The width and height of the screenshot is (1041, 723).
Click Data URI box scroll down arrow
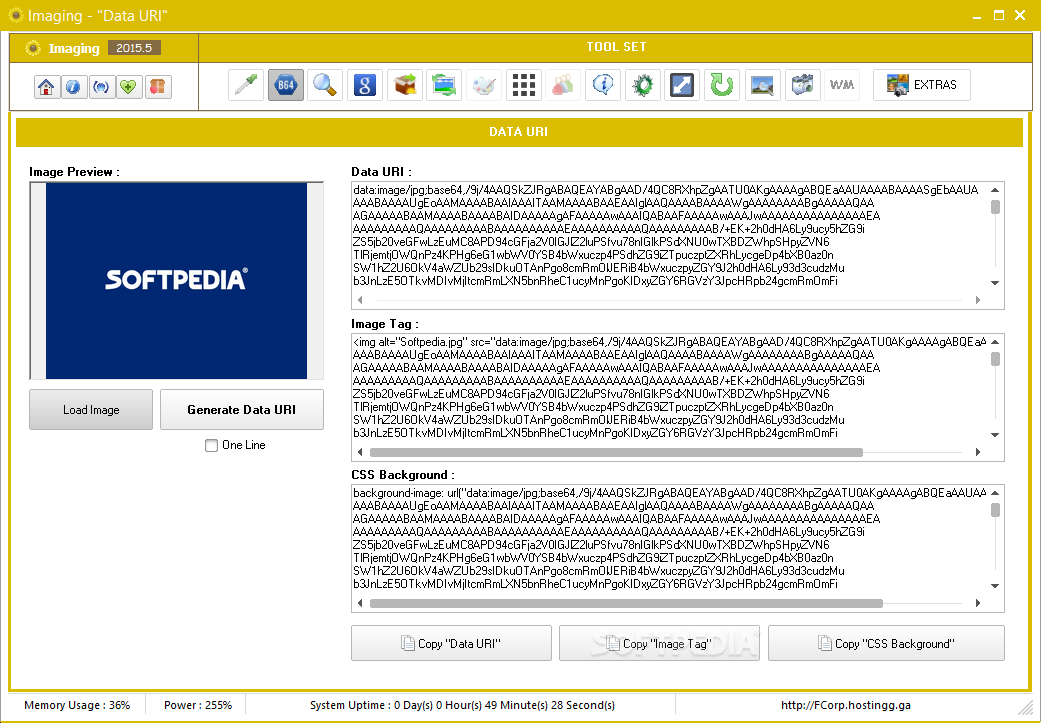[x=995, y=283]
